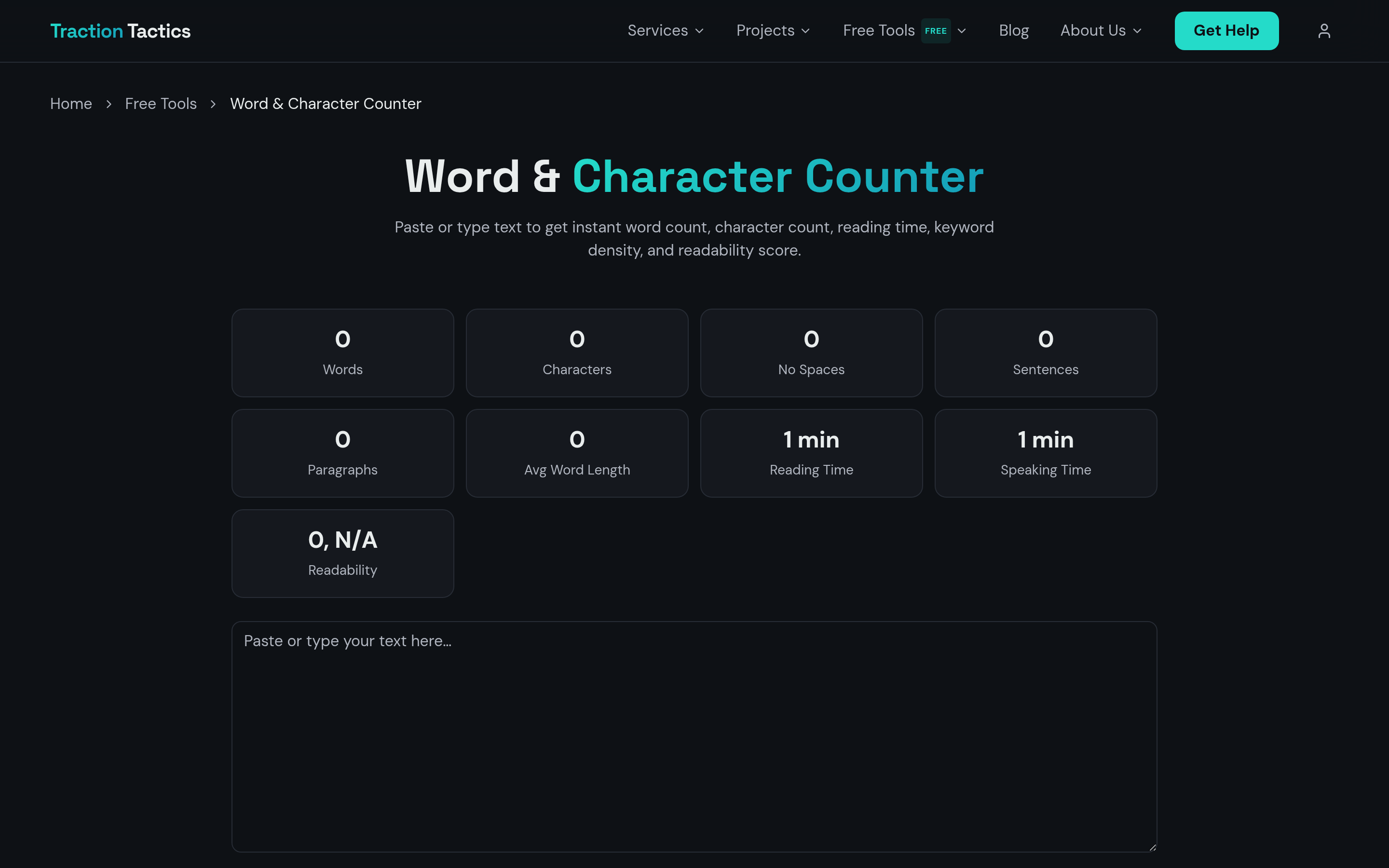The width and height of the screenshot is (1389, 868).
Task: Select the Readability score card
Action: click(342, 554)
